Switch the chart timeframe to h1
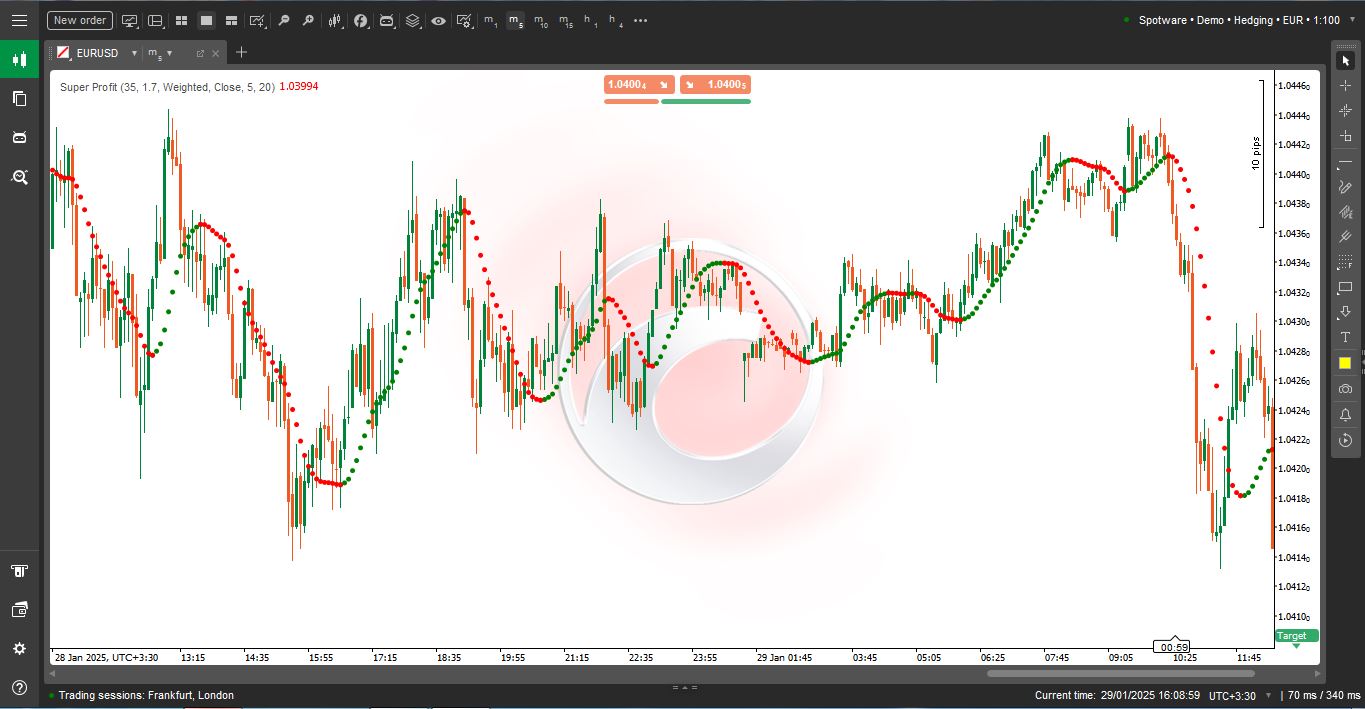1365x709 pixels. pyautogui.click(x=590, y=20)
